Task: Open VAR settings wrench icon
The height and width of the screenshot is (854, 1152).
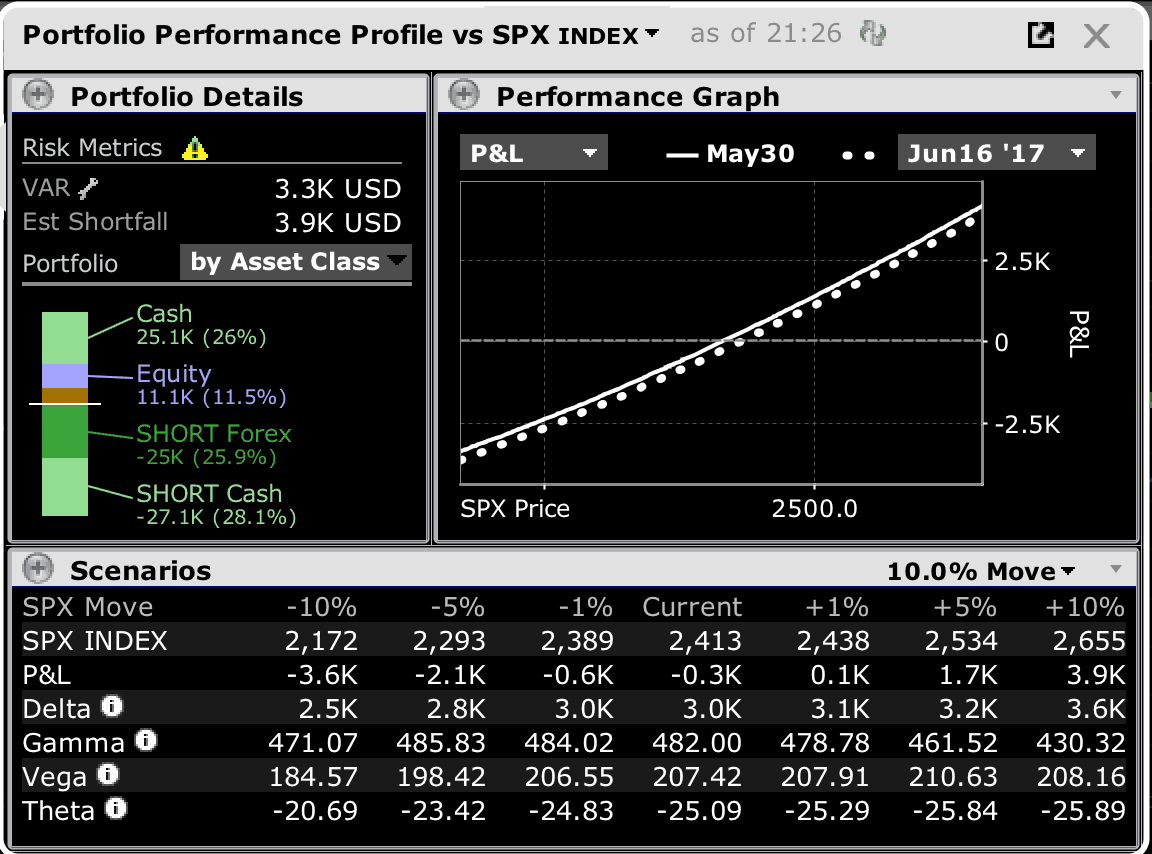Action: click(89, 188)
